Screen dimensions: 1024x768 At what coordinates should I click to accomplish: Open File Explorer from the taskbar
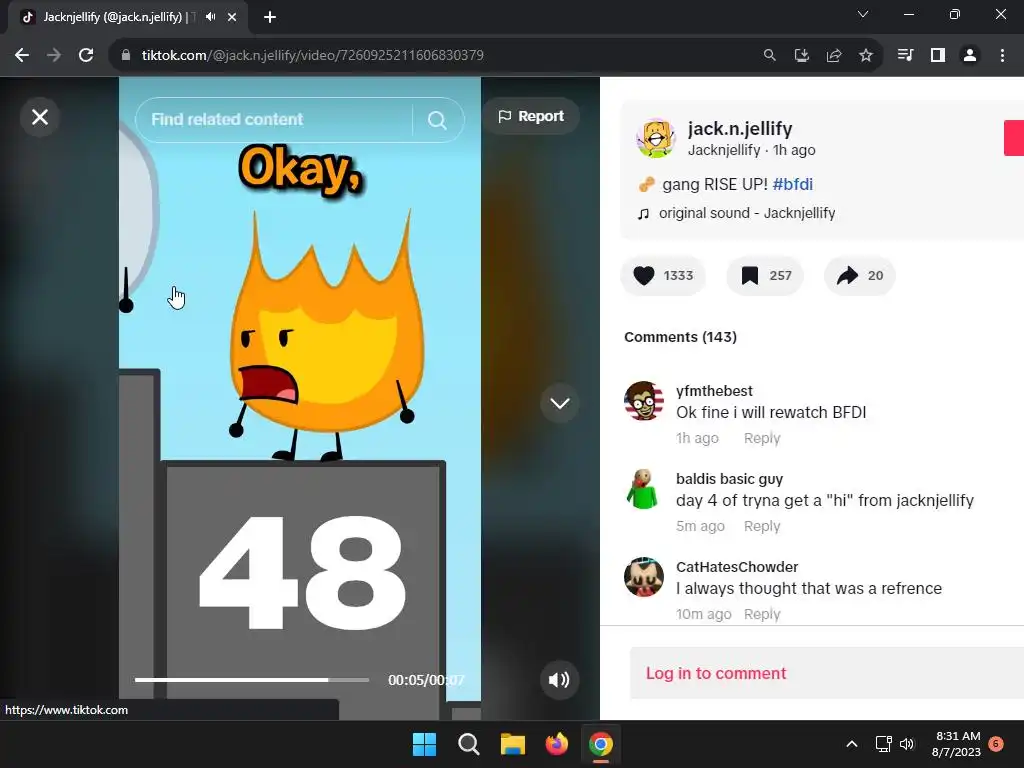point(513,744)
